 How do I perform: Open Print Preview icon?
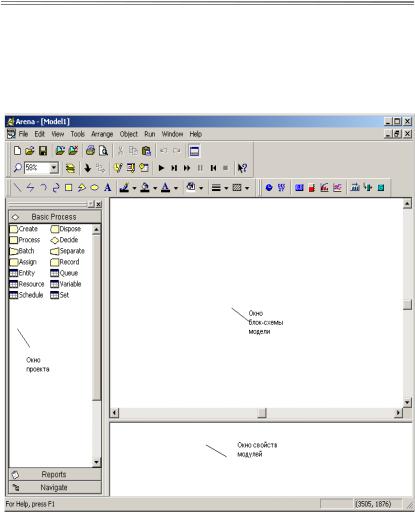click(104, 151)
